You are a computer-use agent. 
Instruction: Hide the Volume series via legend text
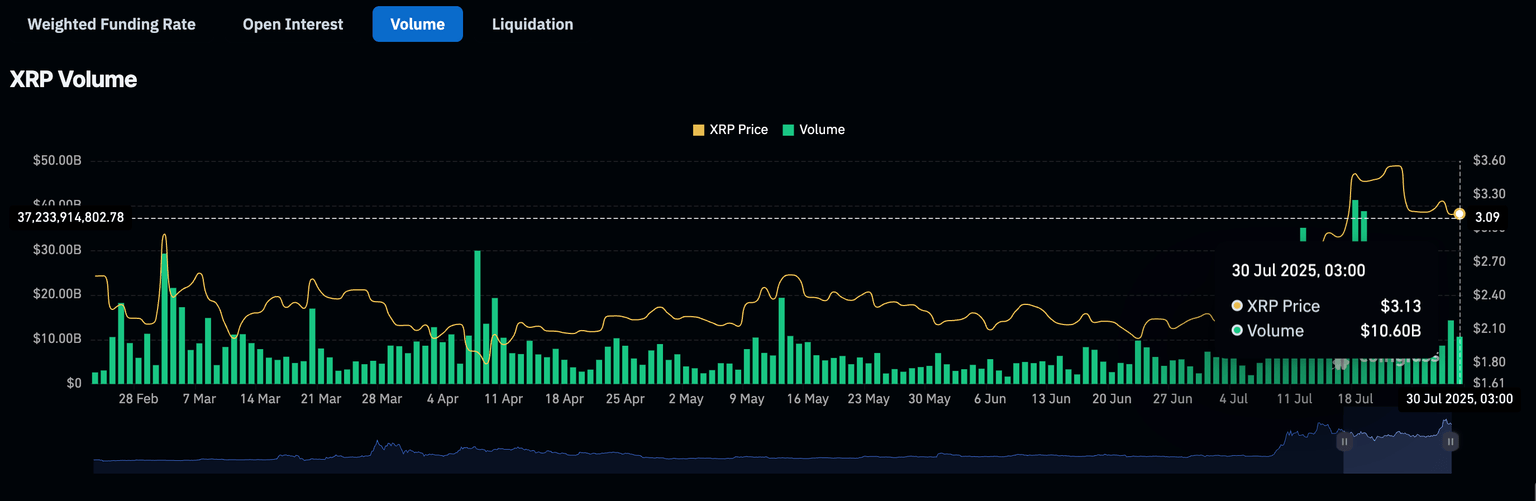coord(822,129)
